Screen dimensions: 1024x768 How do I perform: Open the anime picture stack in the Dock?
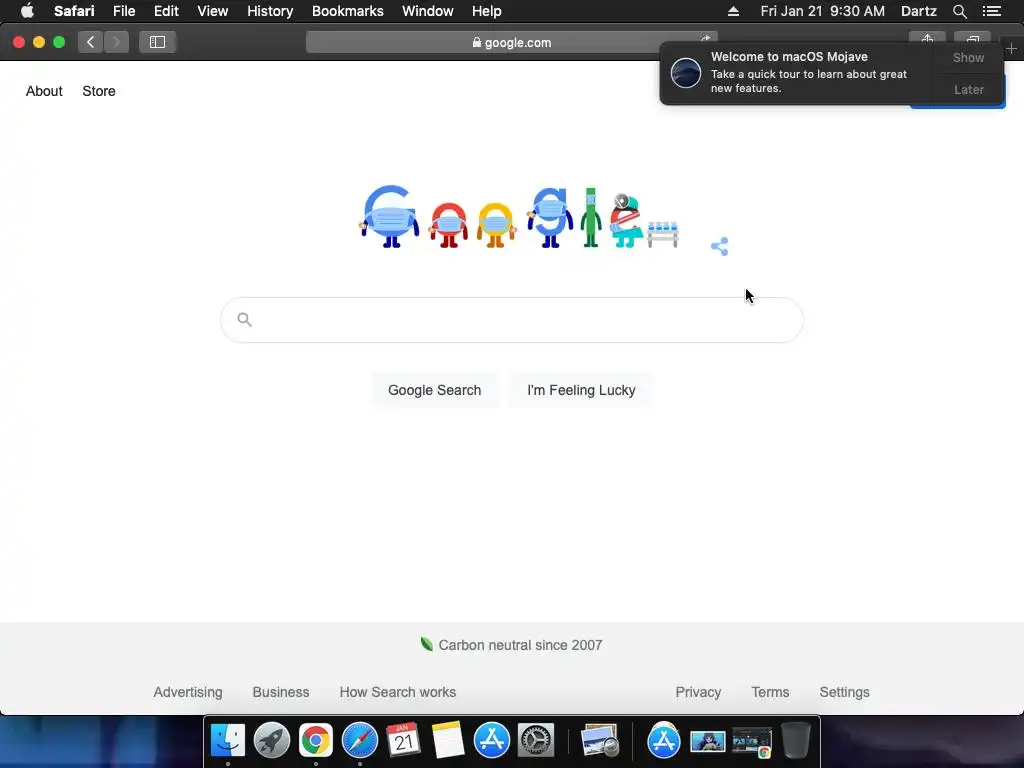click(707, 741)
